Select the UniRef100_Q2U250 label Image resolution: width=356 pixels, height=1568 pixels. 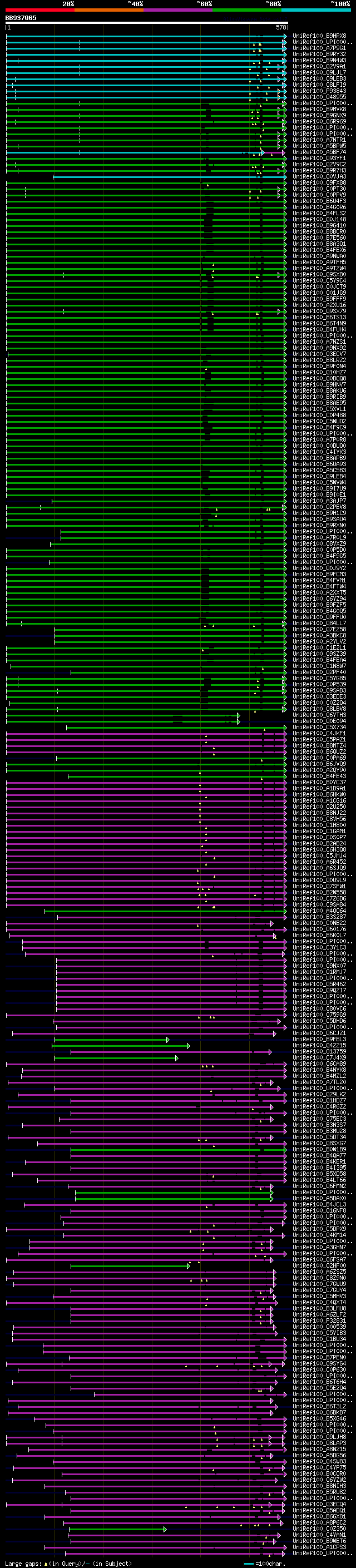[x=319, y=807]
